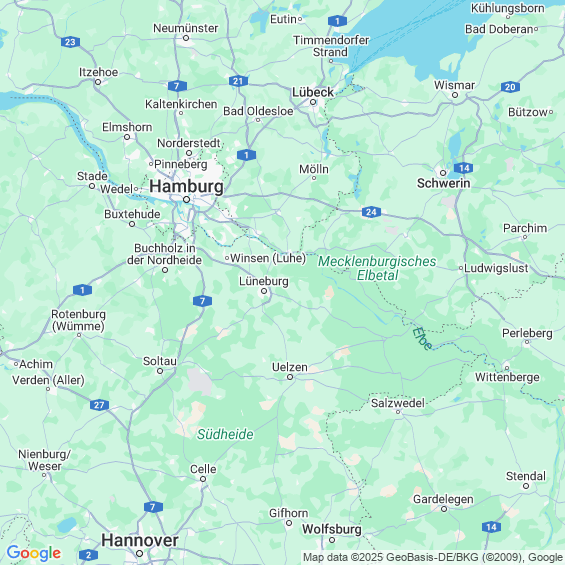Select the Wolfsburg city label
Viewport: 565px width, 565px height.
coord(332,529)
